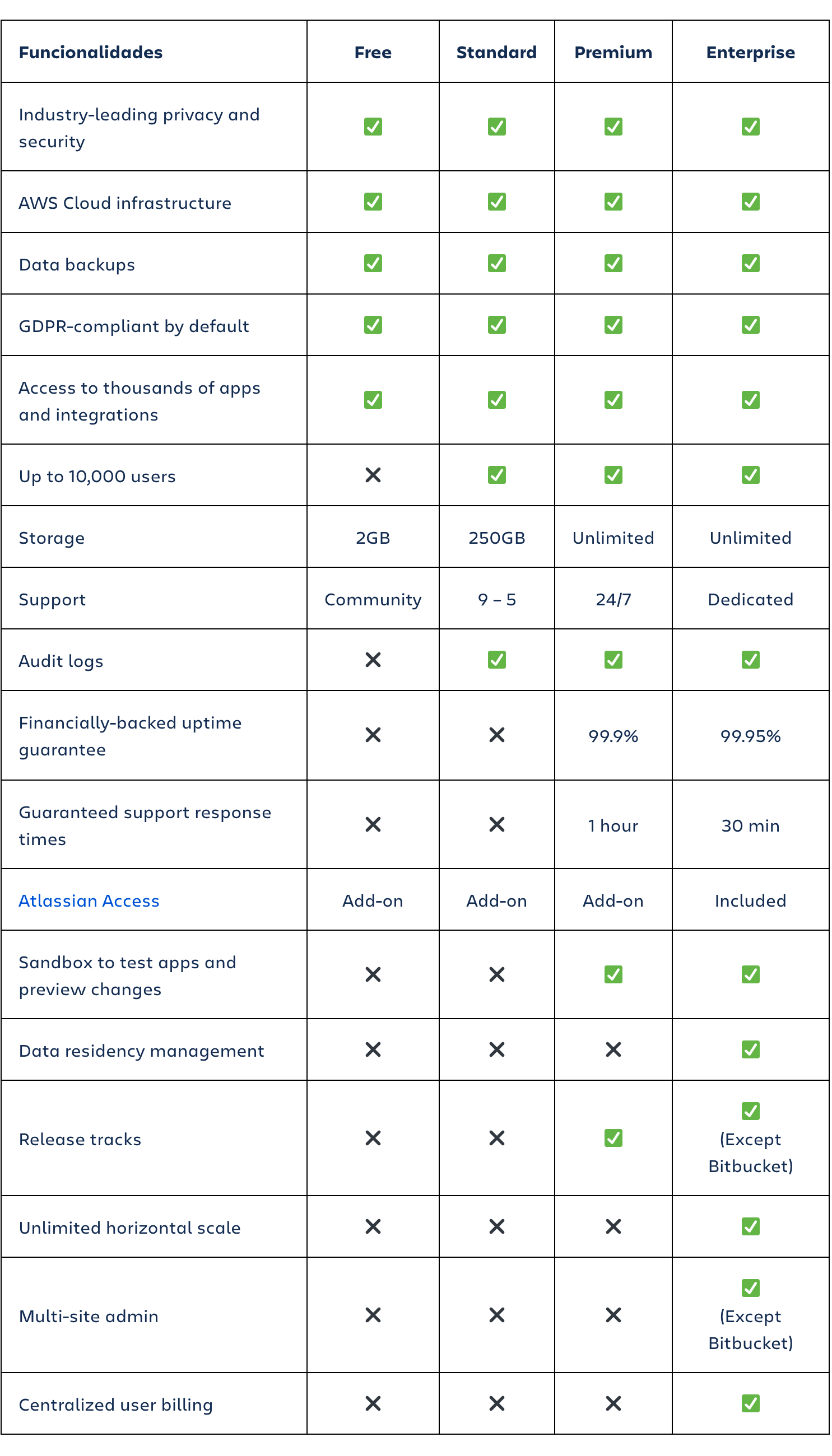
Task: Click the Free column header
Action: point(373,53)
